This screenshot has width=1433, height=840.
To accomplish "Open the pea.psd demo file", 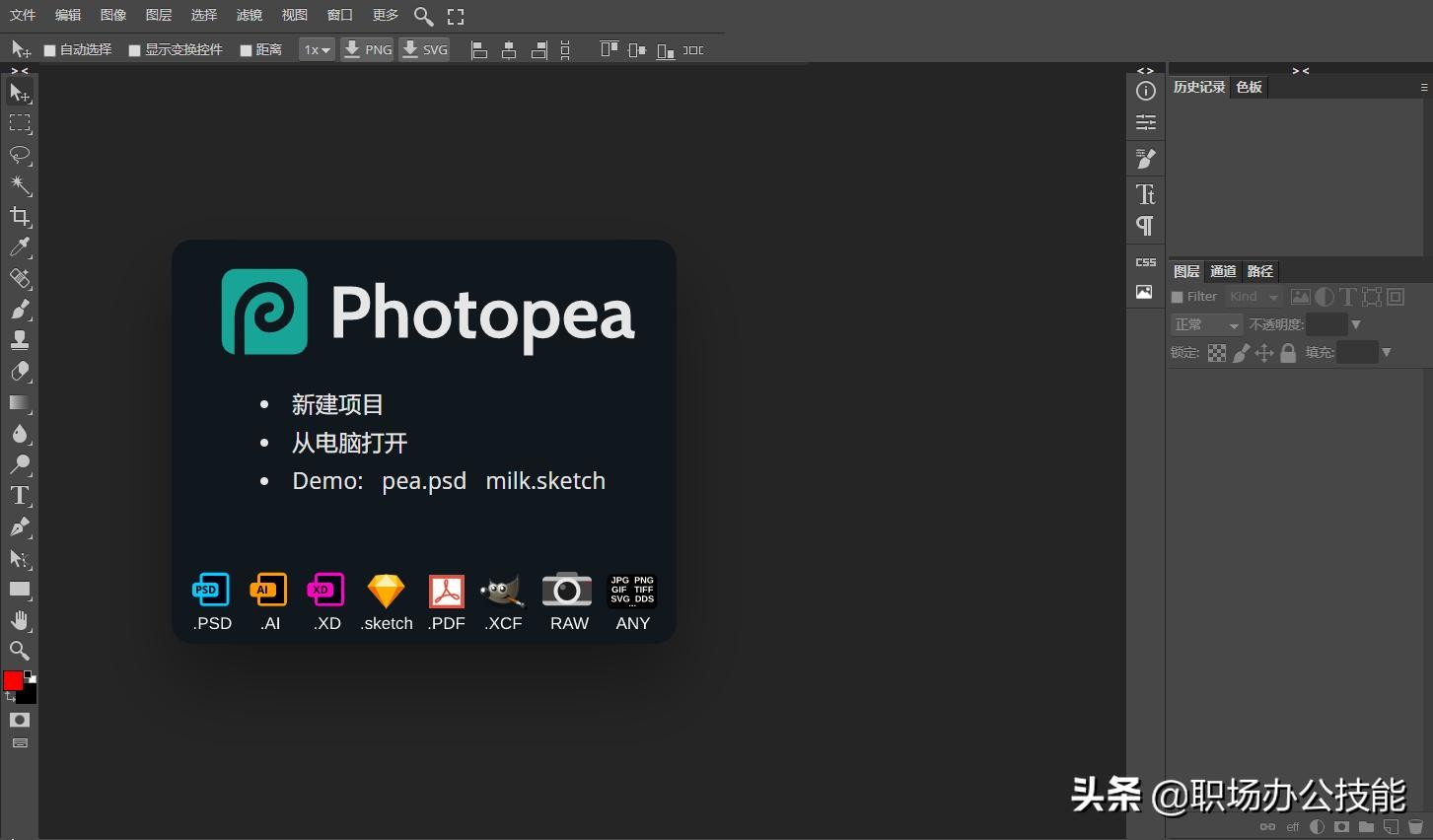I will (x=424, y=481).
